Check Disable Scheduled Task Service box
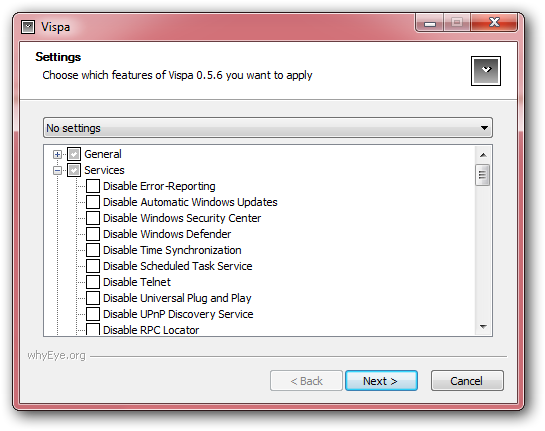This screenshot has width=545, height=431. coord(93,266)
